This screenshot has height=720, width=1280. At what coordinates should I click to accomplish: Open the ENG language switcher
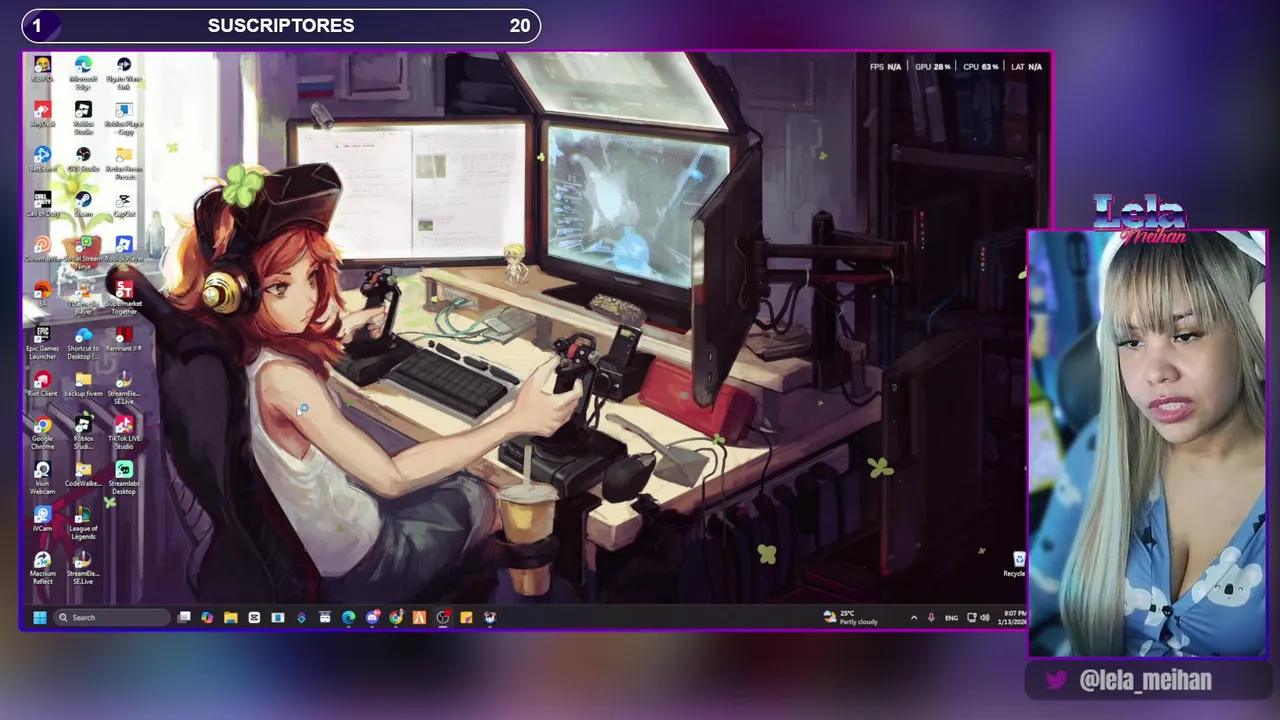[x=951, y=618]
